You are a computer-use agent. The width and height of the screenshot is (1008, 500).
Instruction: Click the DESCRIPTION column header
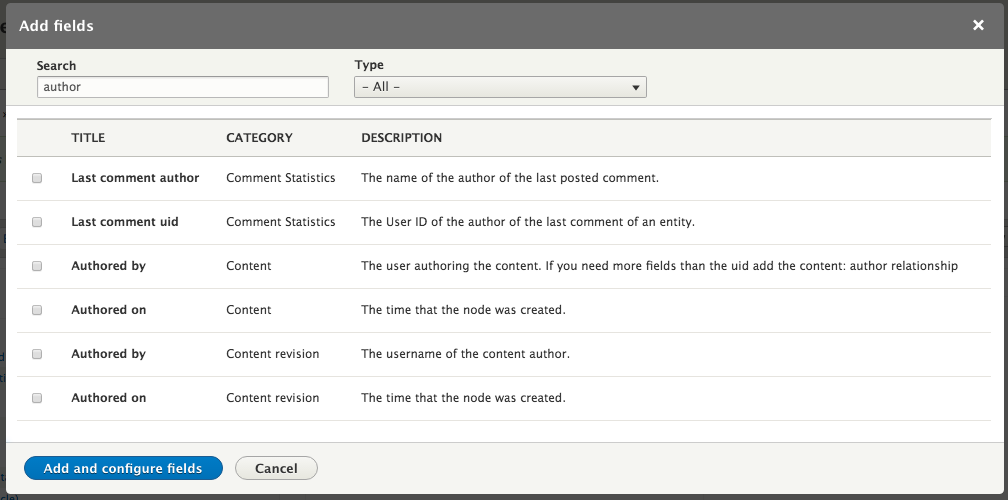401,138
